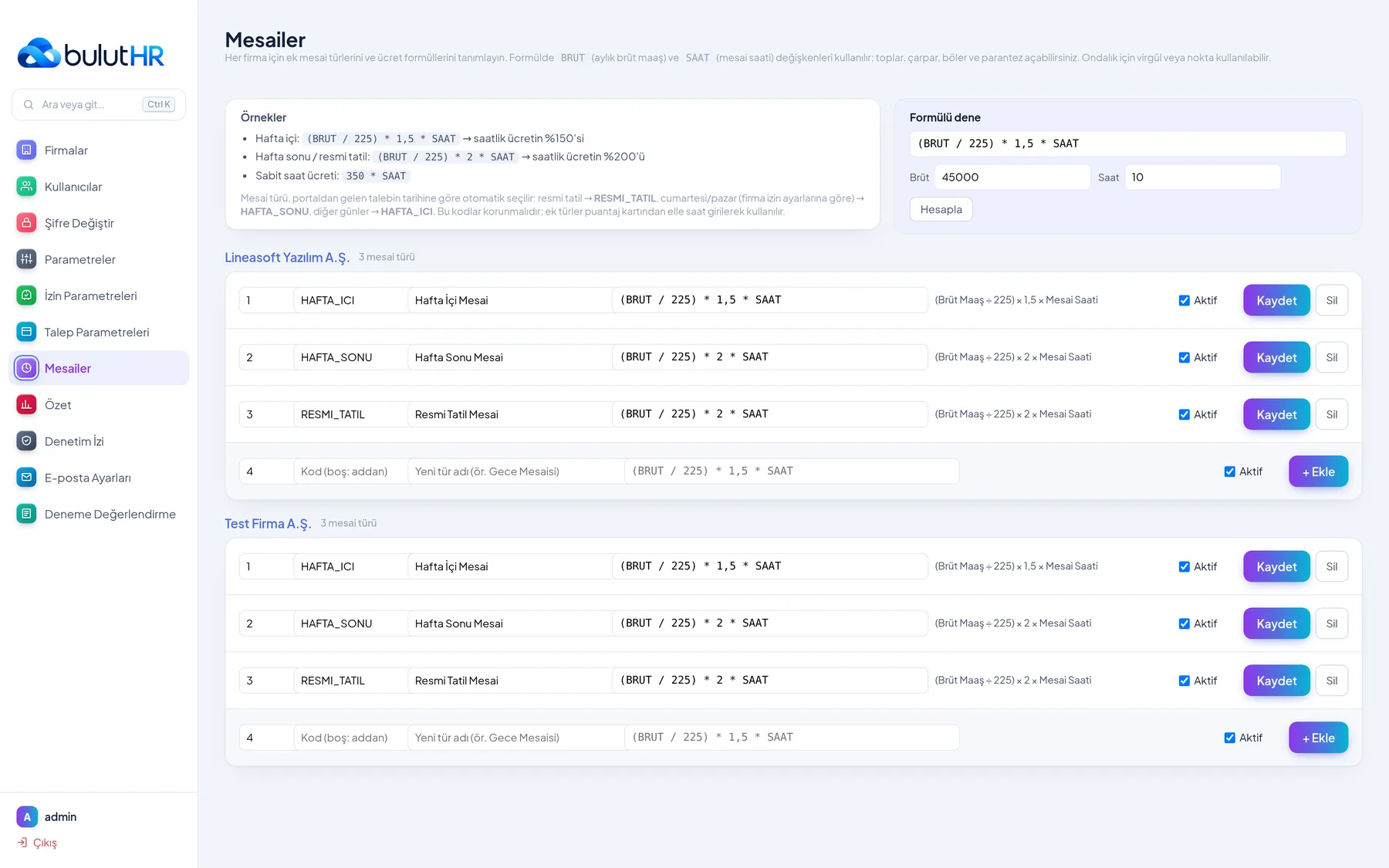
Task: Click the Özet chart icon
Action: click(26, 404)
